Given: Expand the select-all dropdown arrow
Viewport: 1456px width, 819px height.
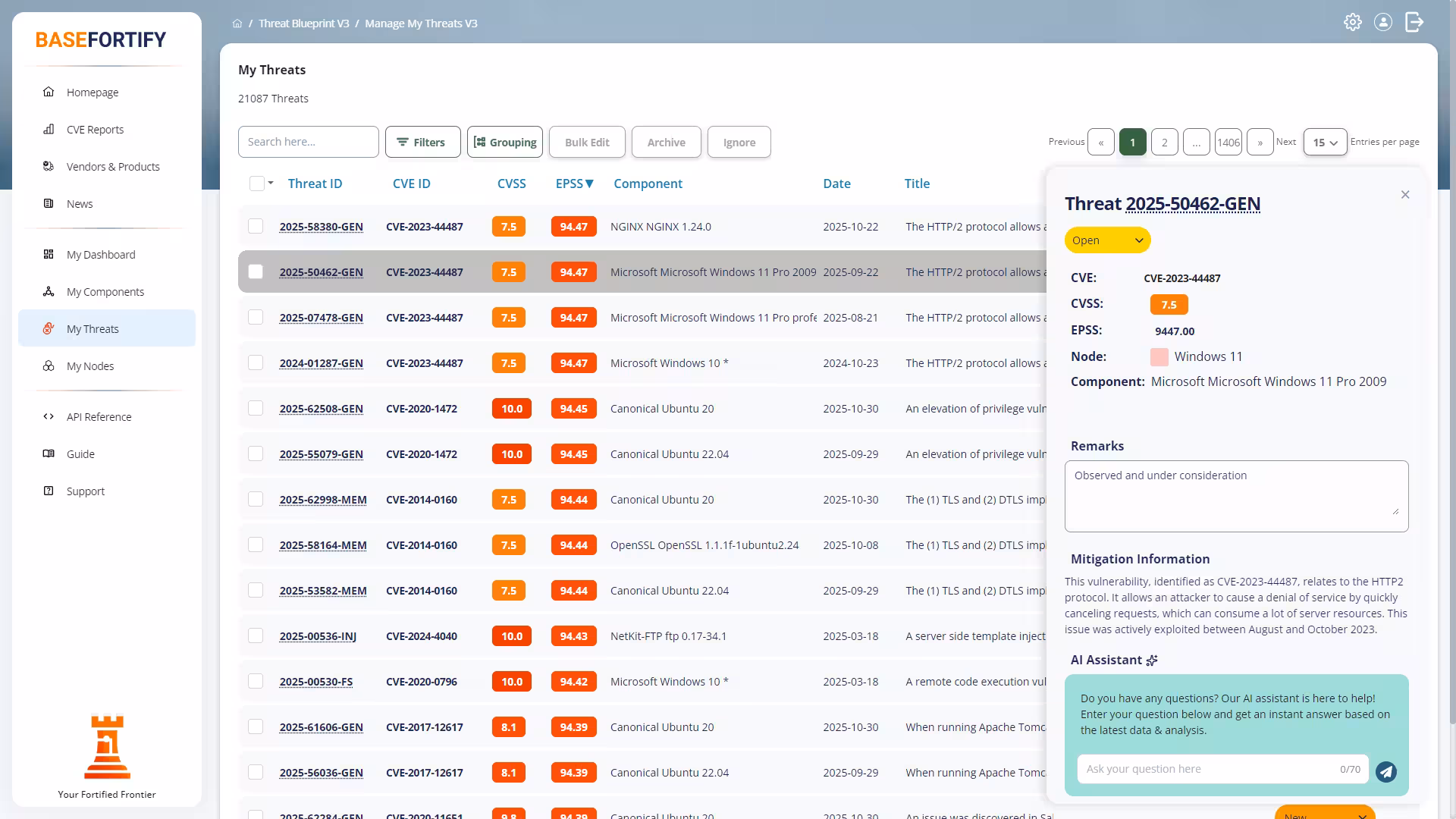Looking at the screenshot, I should click(x=271, y=183).
